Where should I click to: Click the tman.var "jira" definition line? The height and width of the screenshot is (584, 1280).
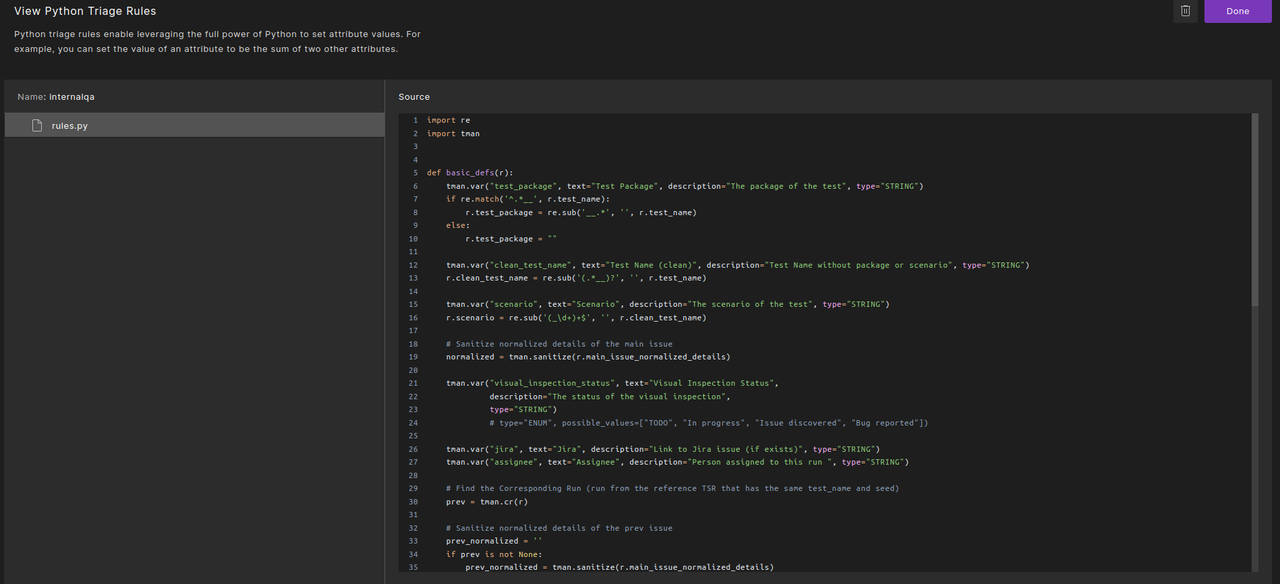point(662,449)
